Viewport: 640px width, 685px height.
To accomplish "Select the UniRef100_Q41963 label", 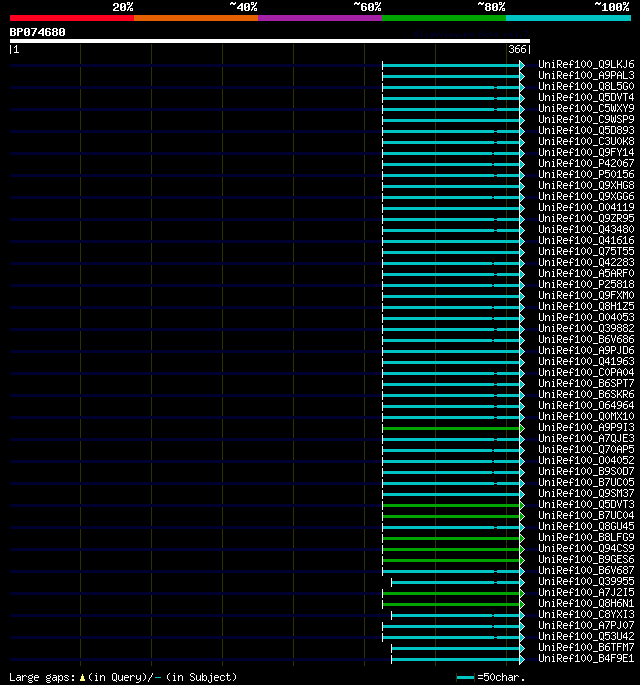I will tap(586, 361).
